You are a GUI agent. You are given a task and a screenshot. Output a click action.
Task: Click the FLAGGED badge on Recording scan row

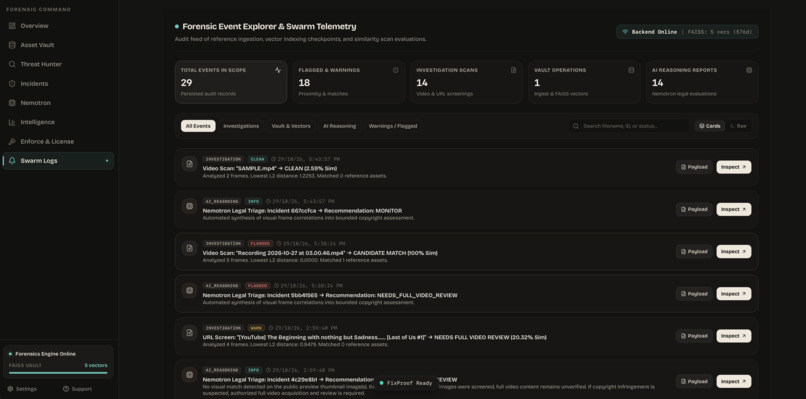coord(260,244)
